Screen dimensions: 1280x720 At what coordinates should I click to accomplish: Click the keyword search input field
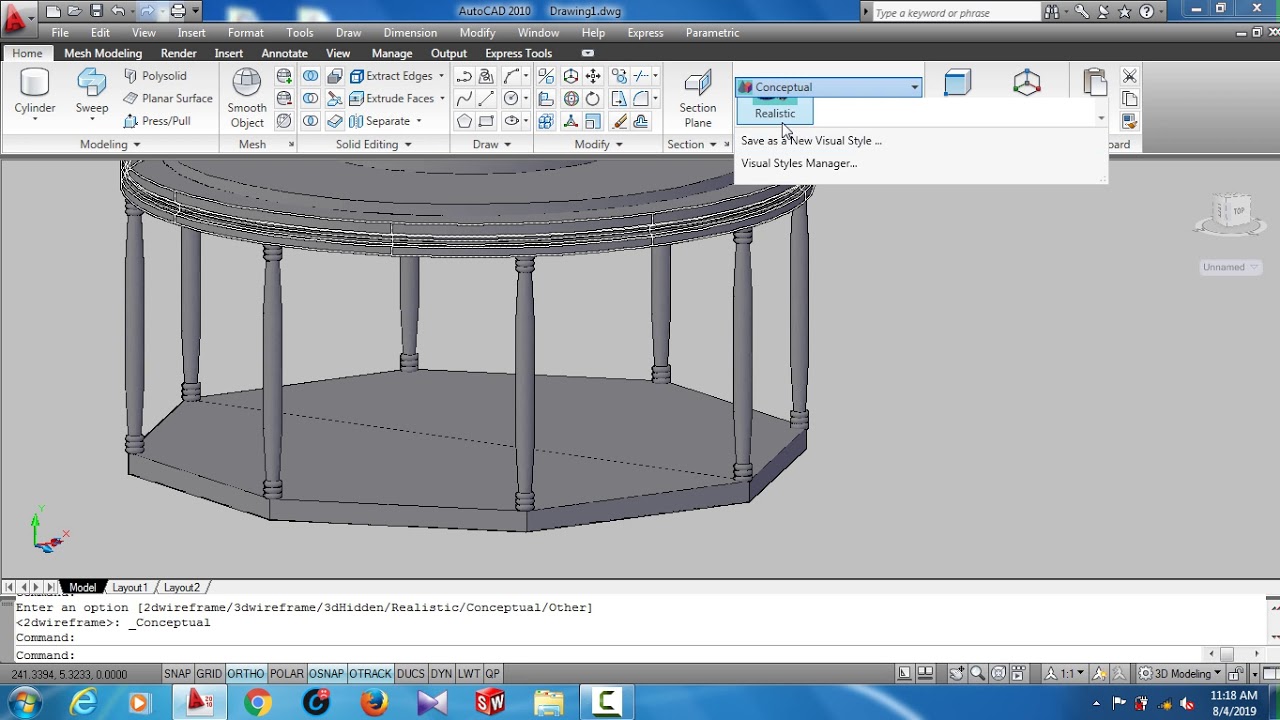955,12
